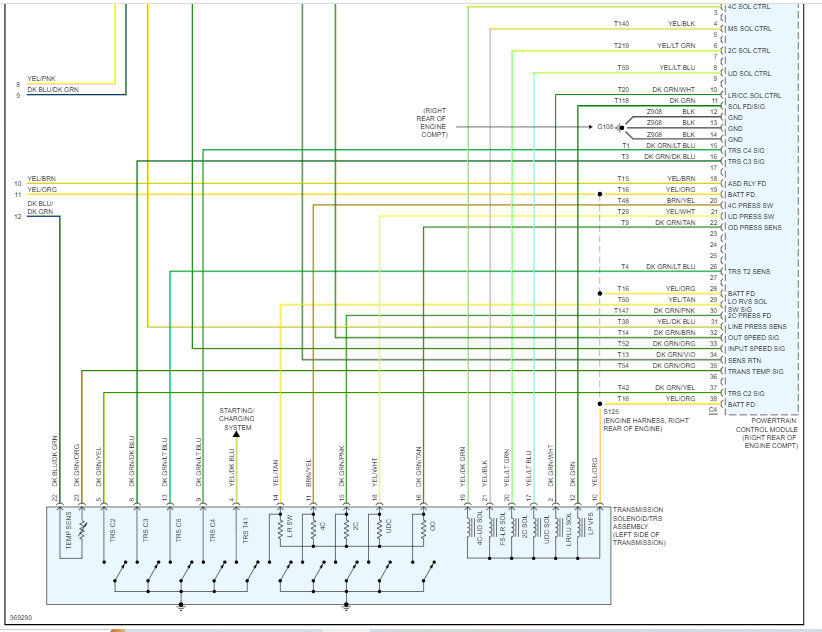Click the MS SOL CTRL pin label
822x632 pixels.
(749, 29)
